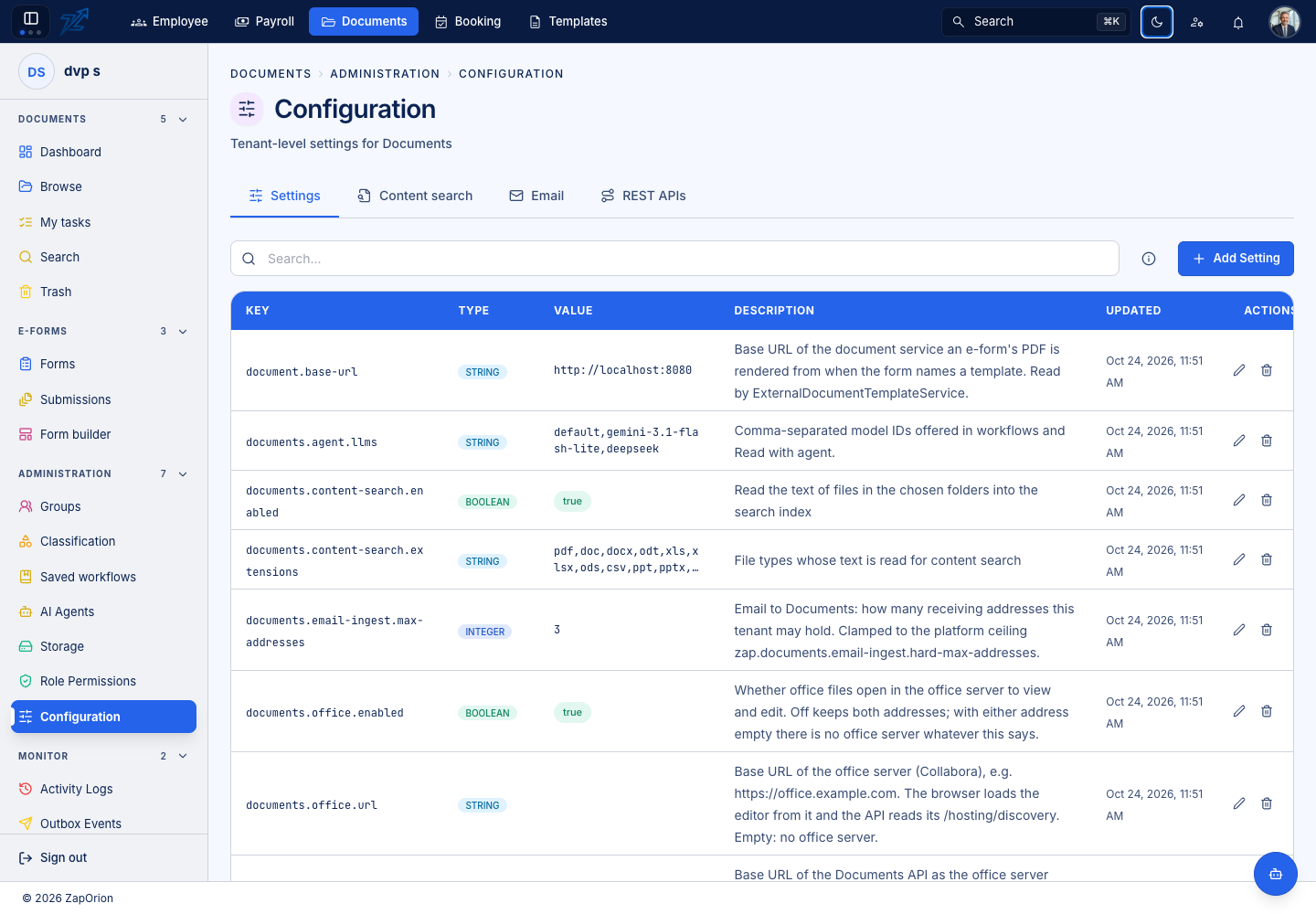Open the AI assistant chat bubble
This screenshot has width=1316, height=914.
click(x=1276, y=874)
